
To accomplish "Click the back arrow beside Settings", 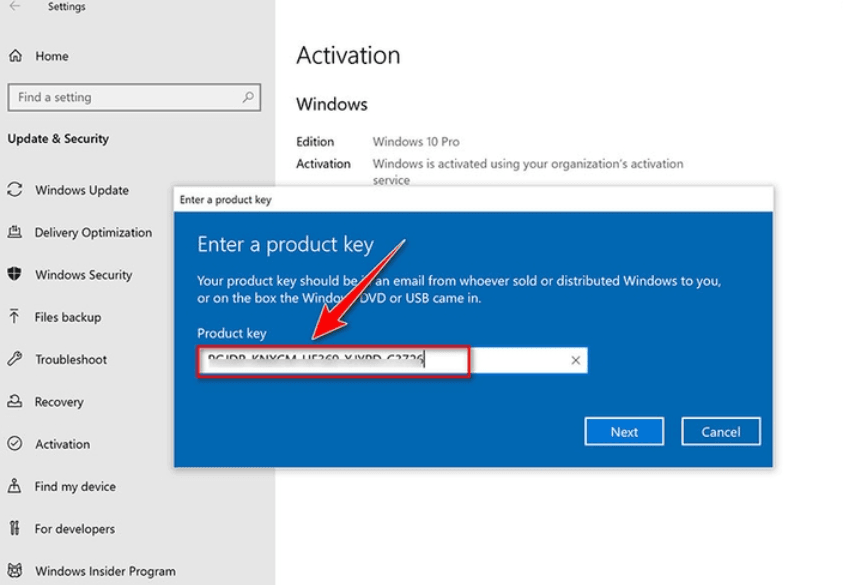I will [x=15, y=6].
